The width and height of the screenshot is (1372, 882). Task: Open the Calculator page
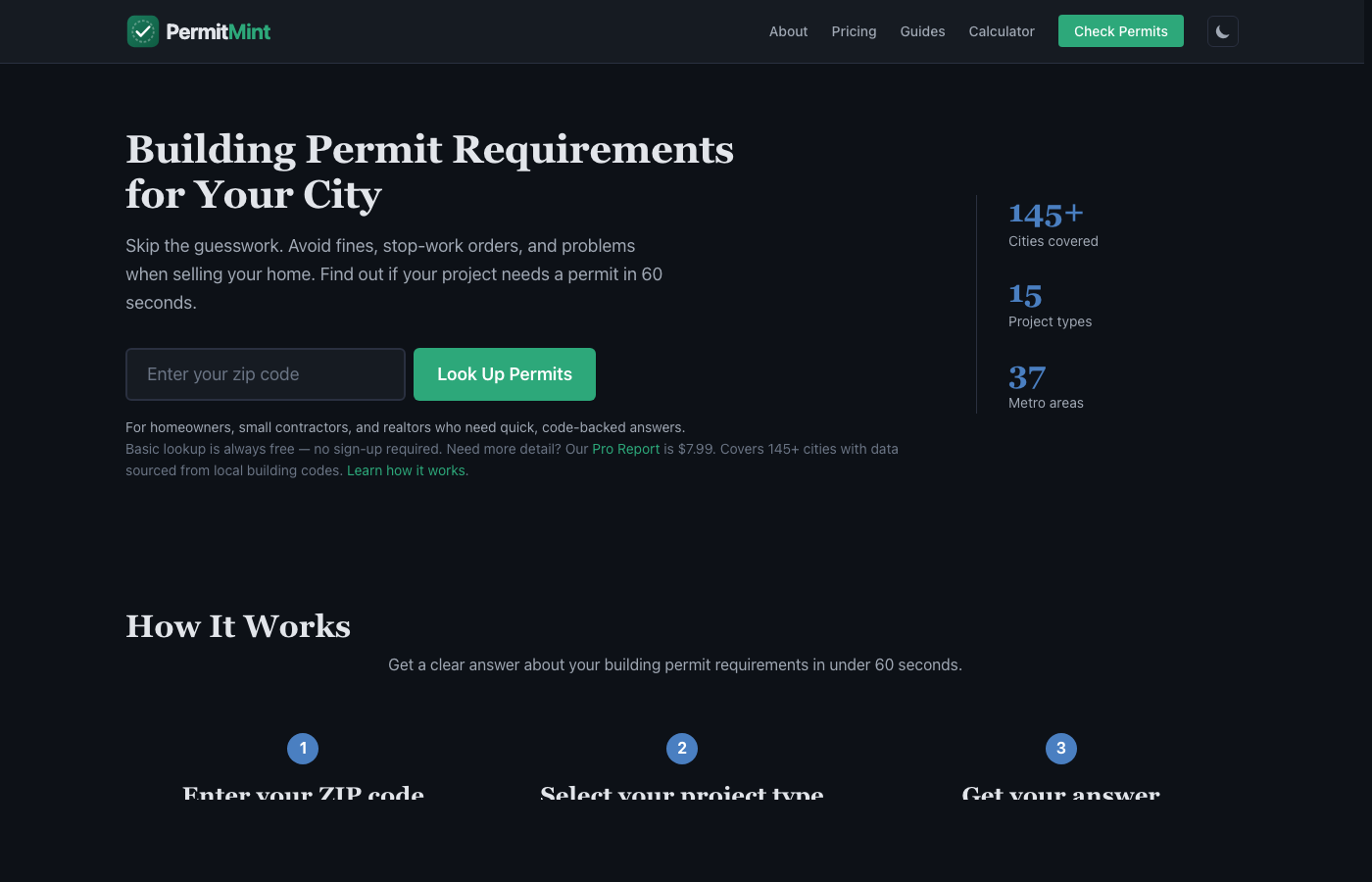tap(1001, 31)
